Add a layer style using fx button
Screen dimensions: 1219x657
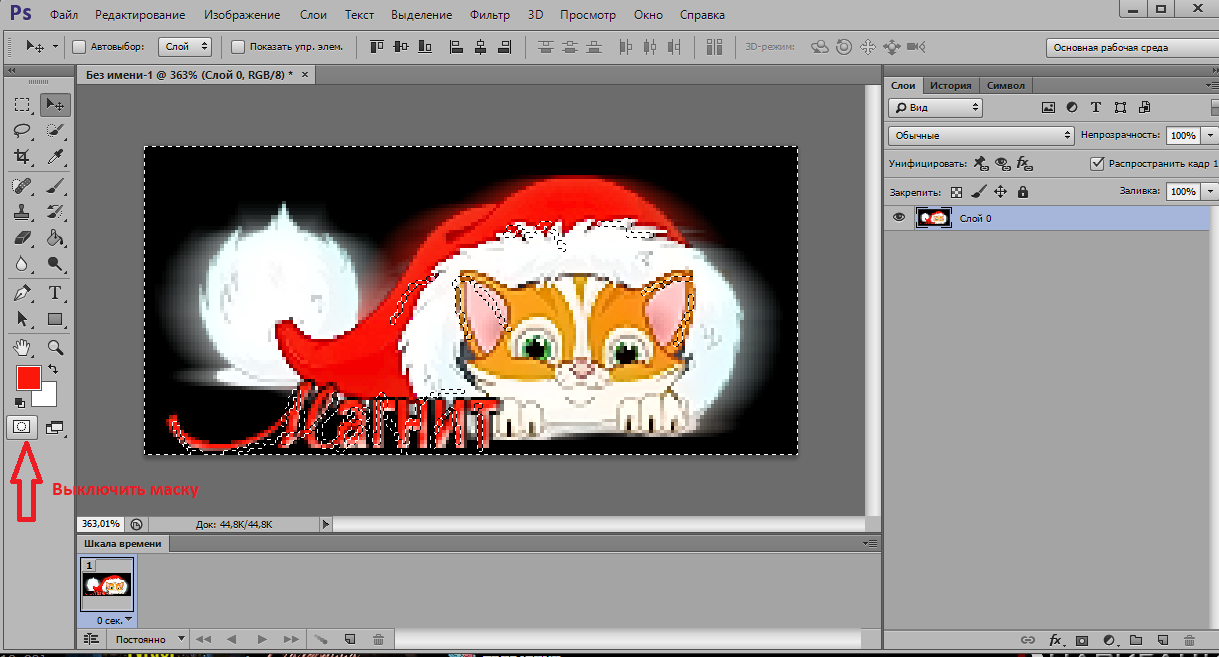coord(1055,640)
